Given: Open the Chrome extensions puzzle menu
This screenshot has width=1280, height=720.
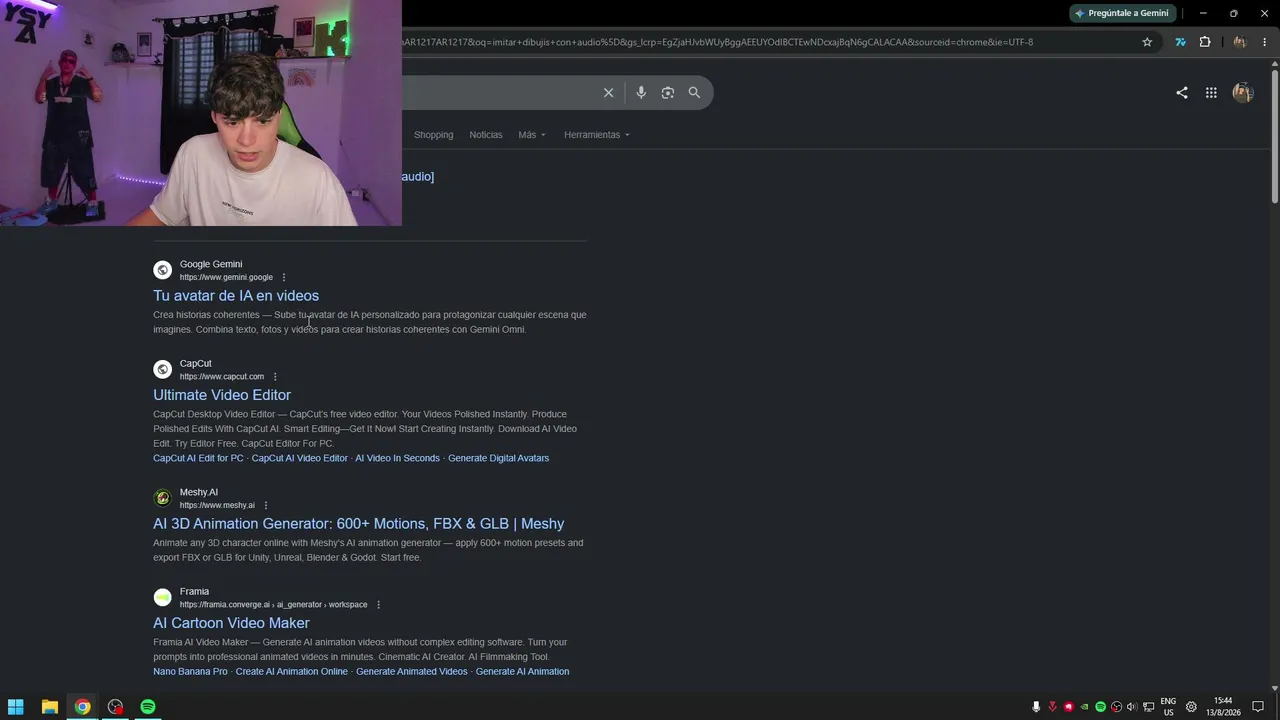Looking at the screenshot, I should 1205,42.
